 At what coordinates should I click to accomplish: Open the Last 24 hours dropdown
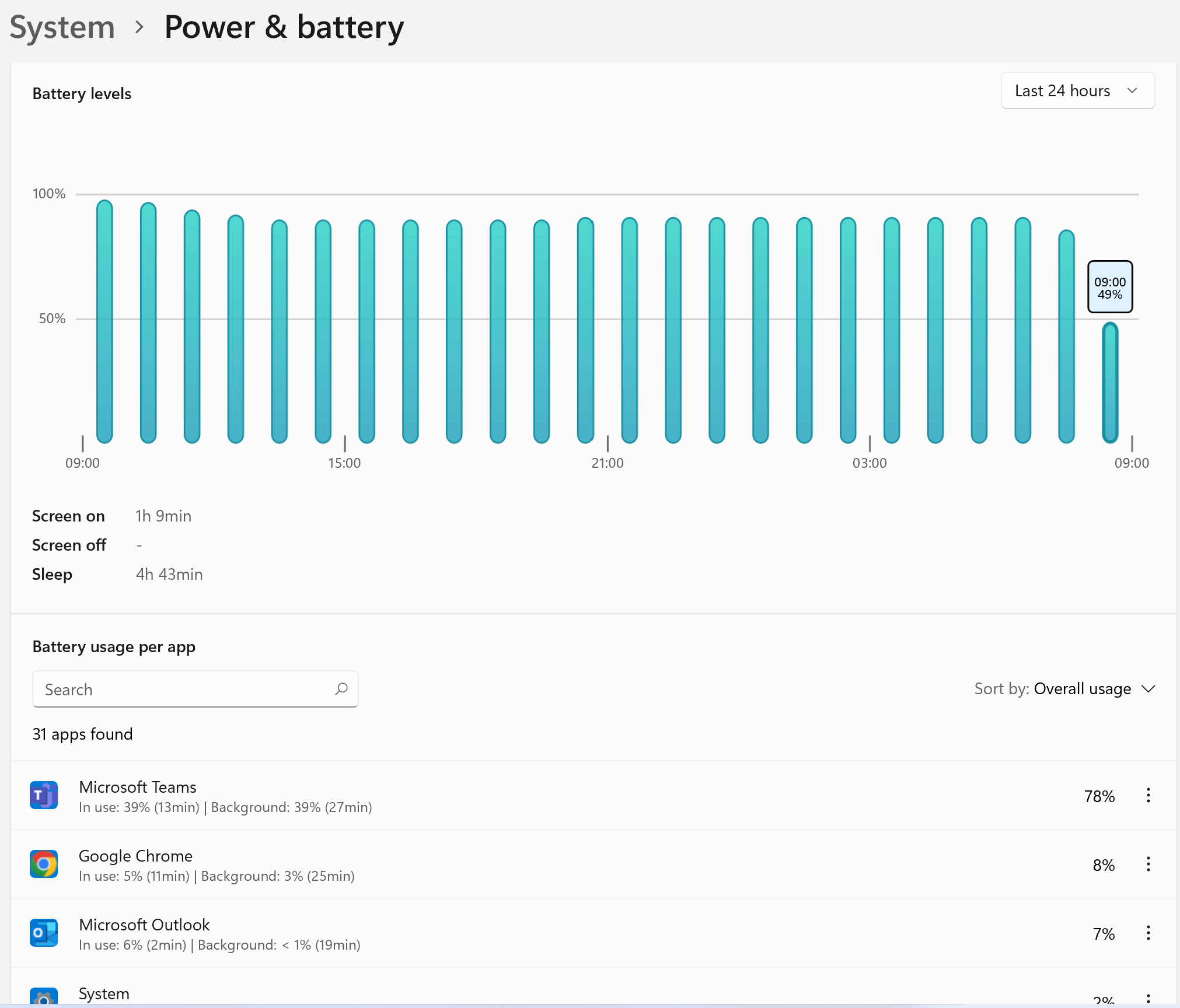1077,91
